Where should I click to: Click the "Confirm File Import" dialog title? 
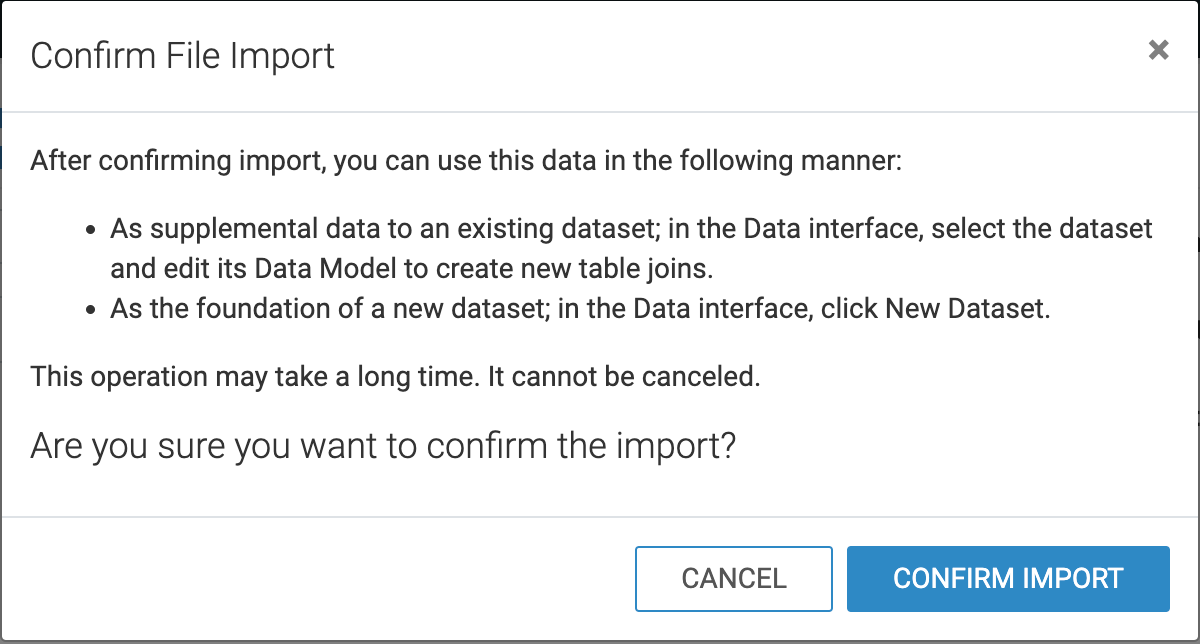coord(182,55)
